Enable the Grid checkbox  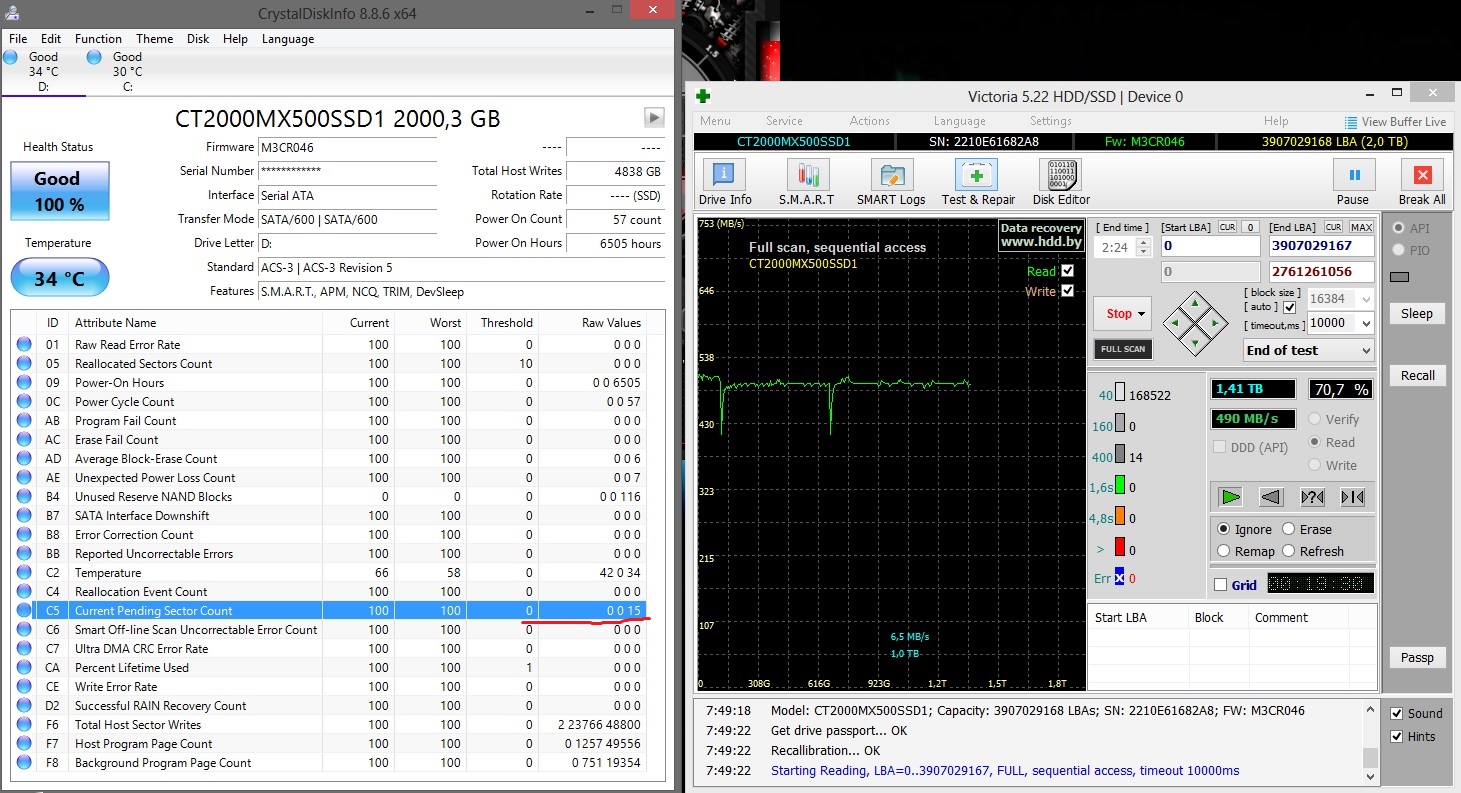click(1220, 585)
